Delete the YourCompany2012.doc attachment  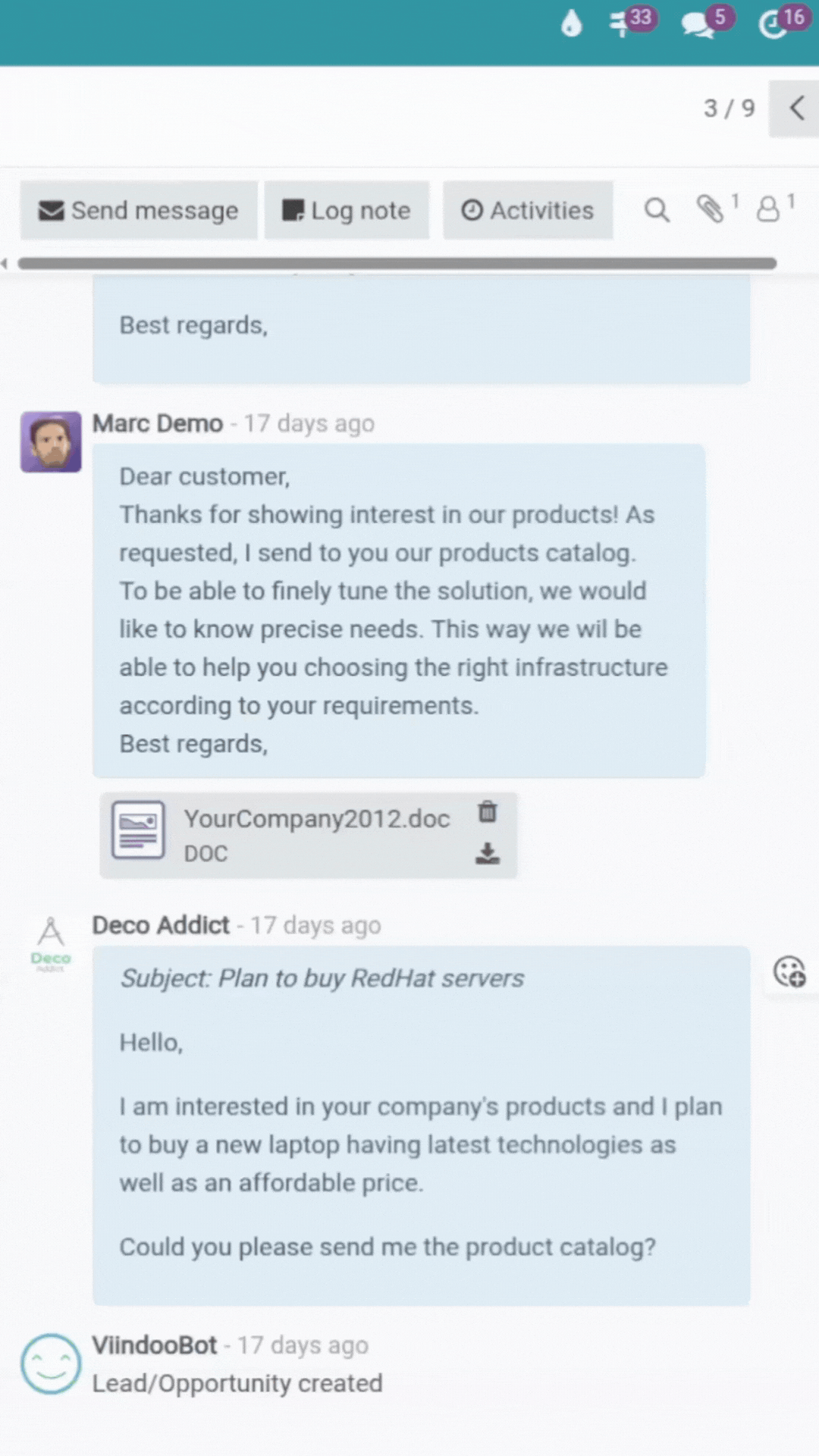(x=488, y=812)
